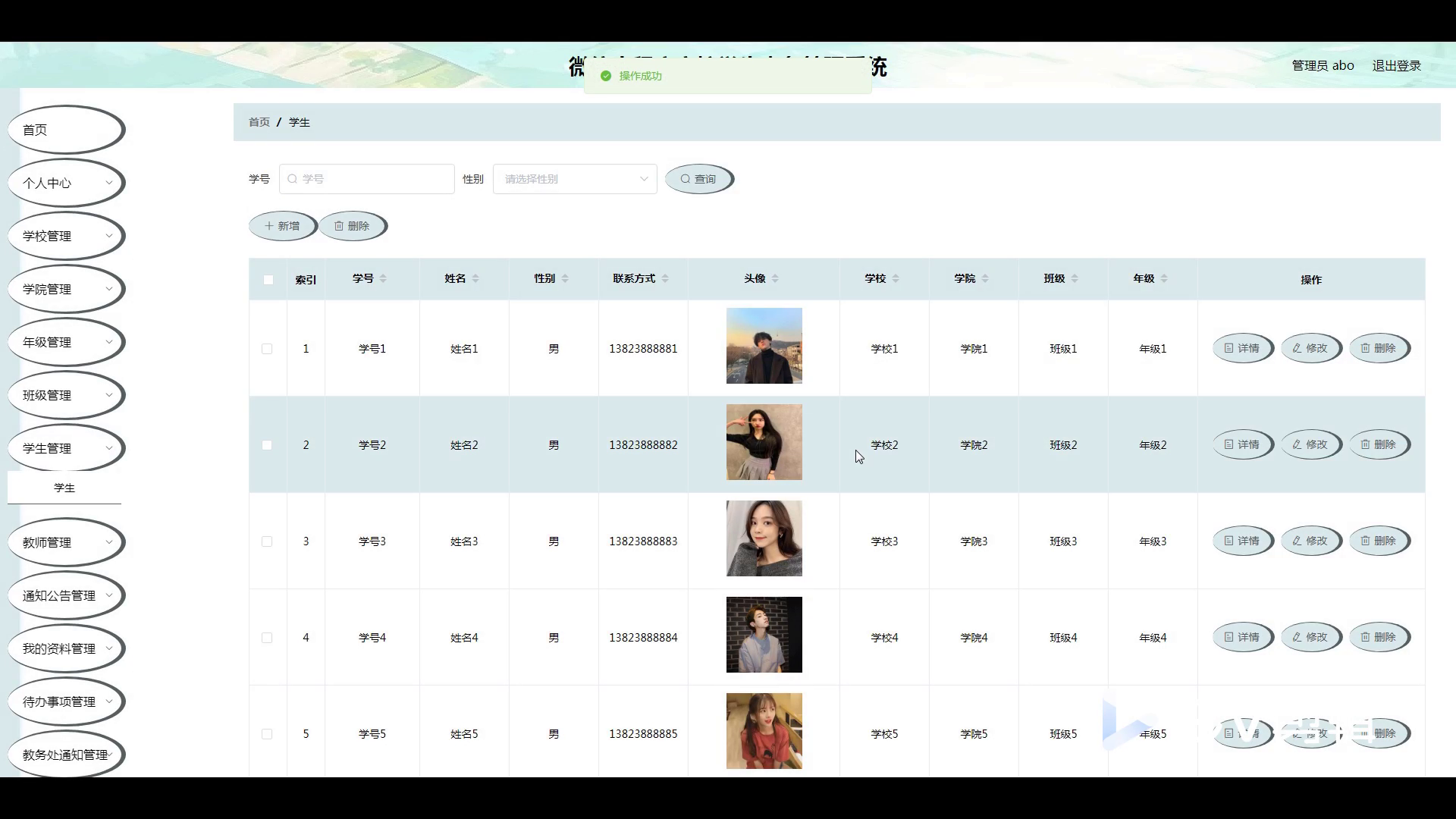Click the 新增 add button
This screenshot has height=819, width=1456.
283,226
